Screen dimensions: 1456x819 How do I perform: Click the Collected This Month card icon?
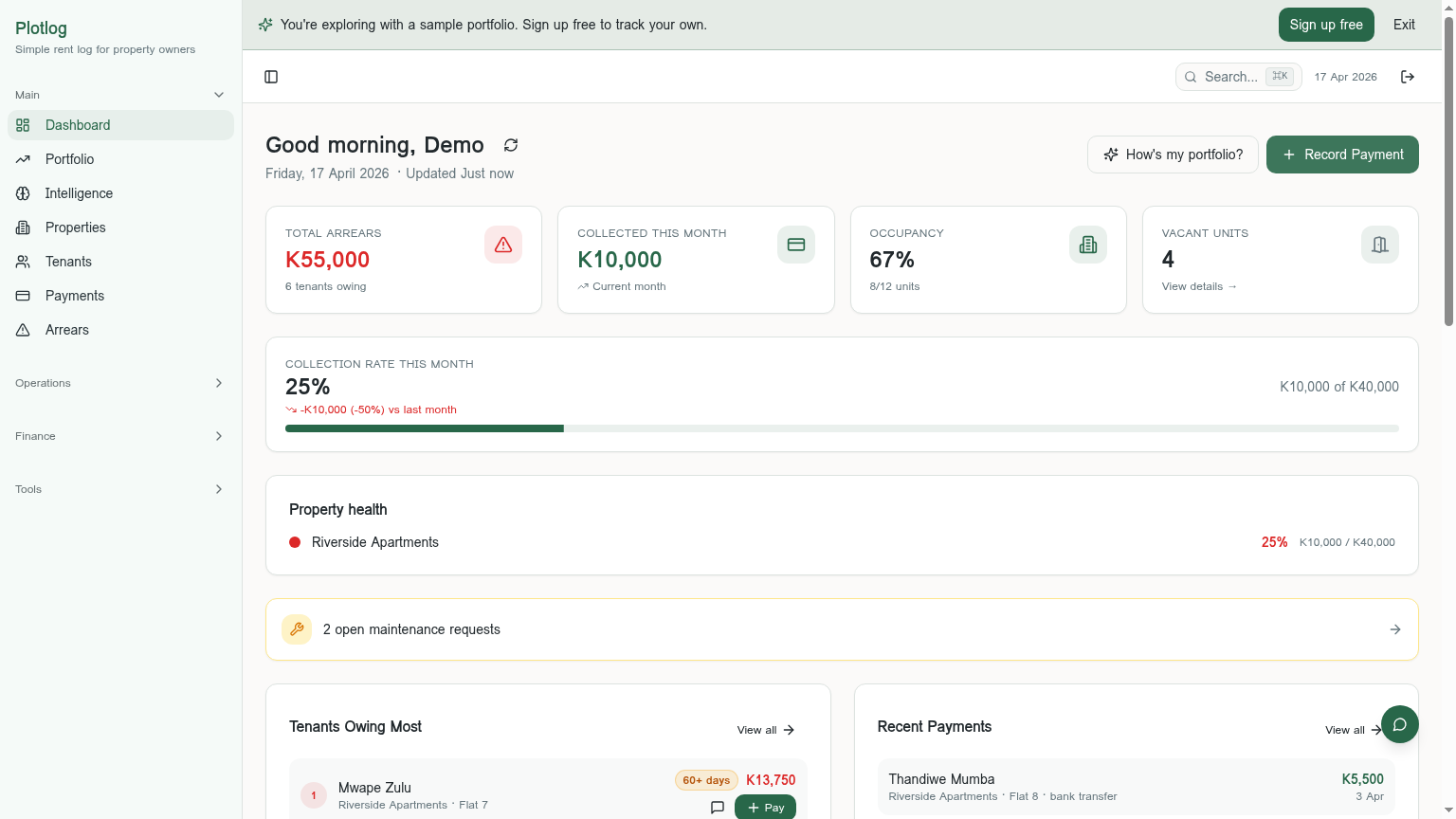796,245
